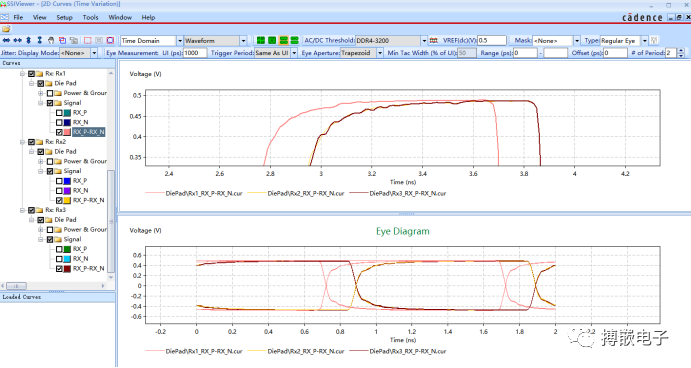Click the Rx1 RX_P teal color swatch
The height and width of the screenshot is (368, 691).
pyautogui.click(x=67, y=113)
